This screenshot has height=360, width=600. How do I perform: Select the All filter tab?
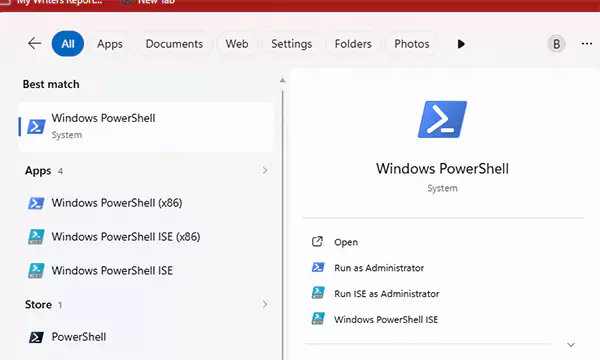[x=68, y=44]
